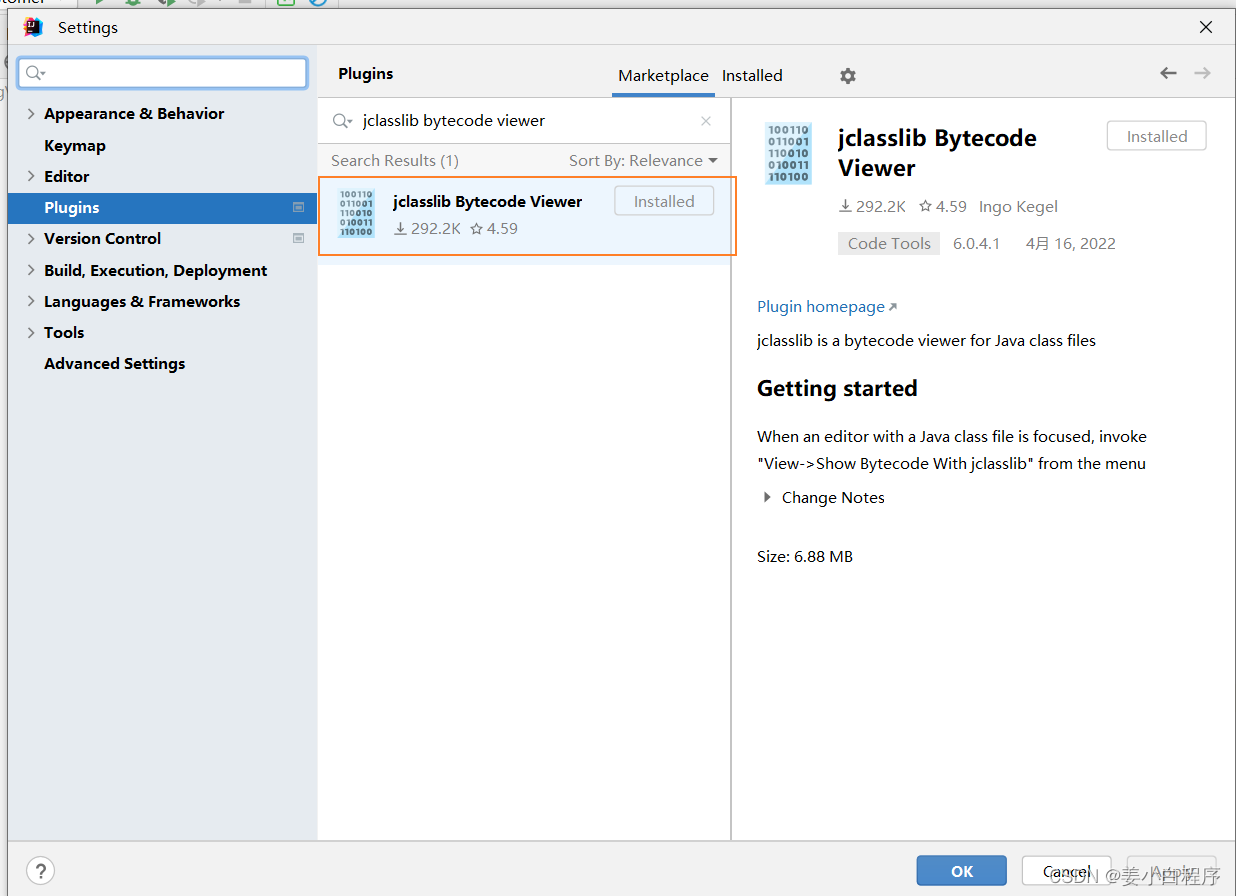Expand the Change Notes disclosure triangle
The image size is (1236, 896).
pyautogui.click(x=767, y=497)
